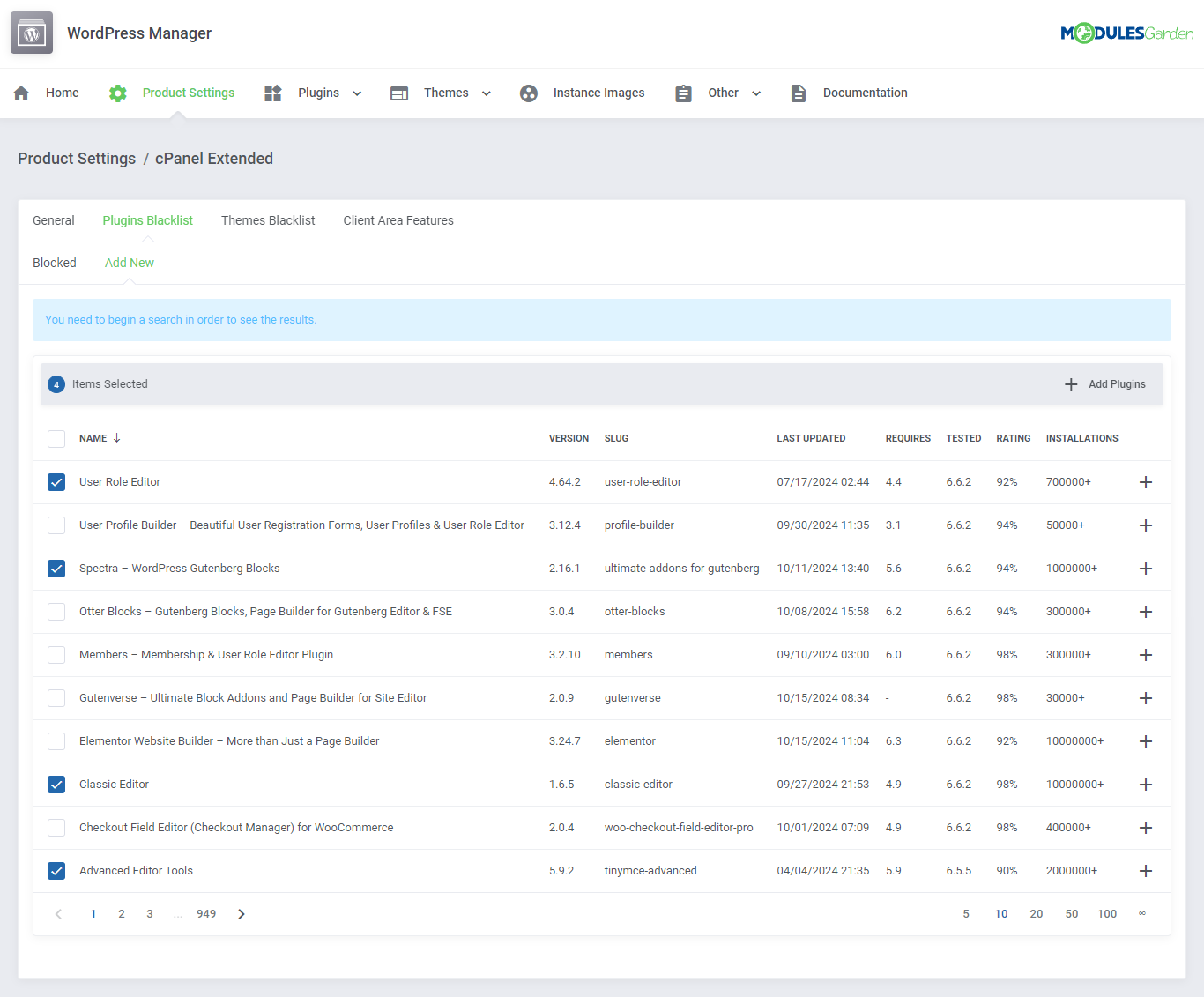Switch to the Themes Blacklist tab

tap(268, 220)
